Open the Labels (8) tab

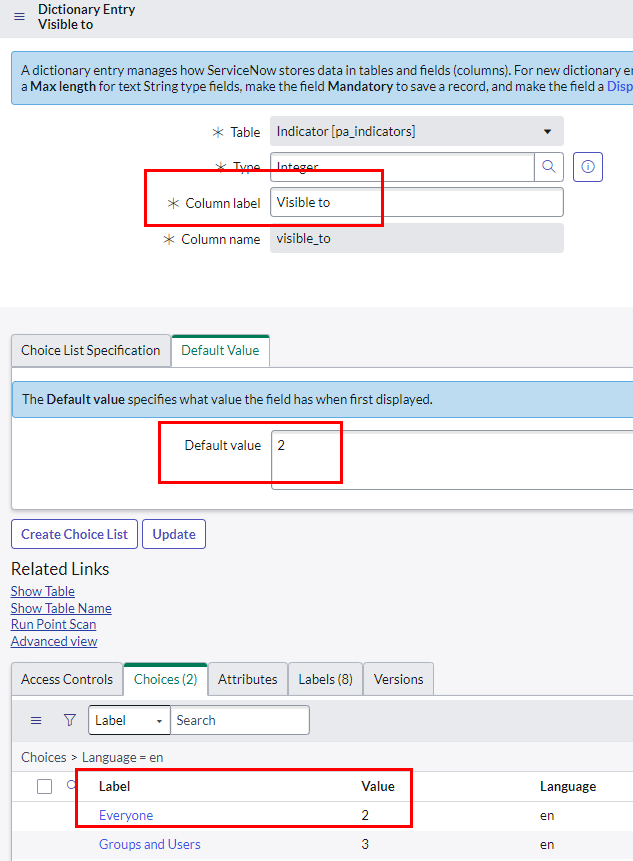325,680
